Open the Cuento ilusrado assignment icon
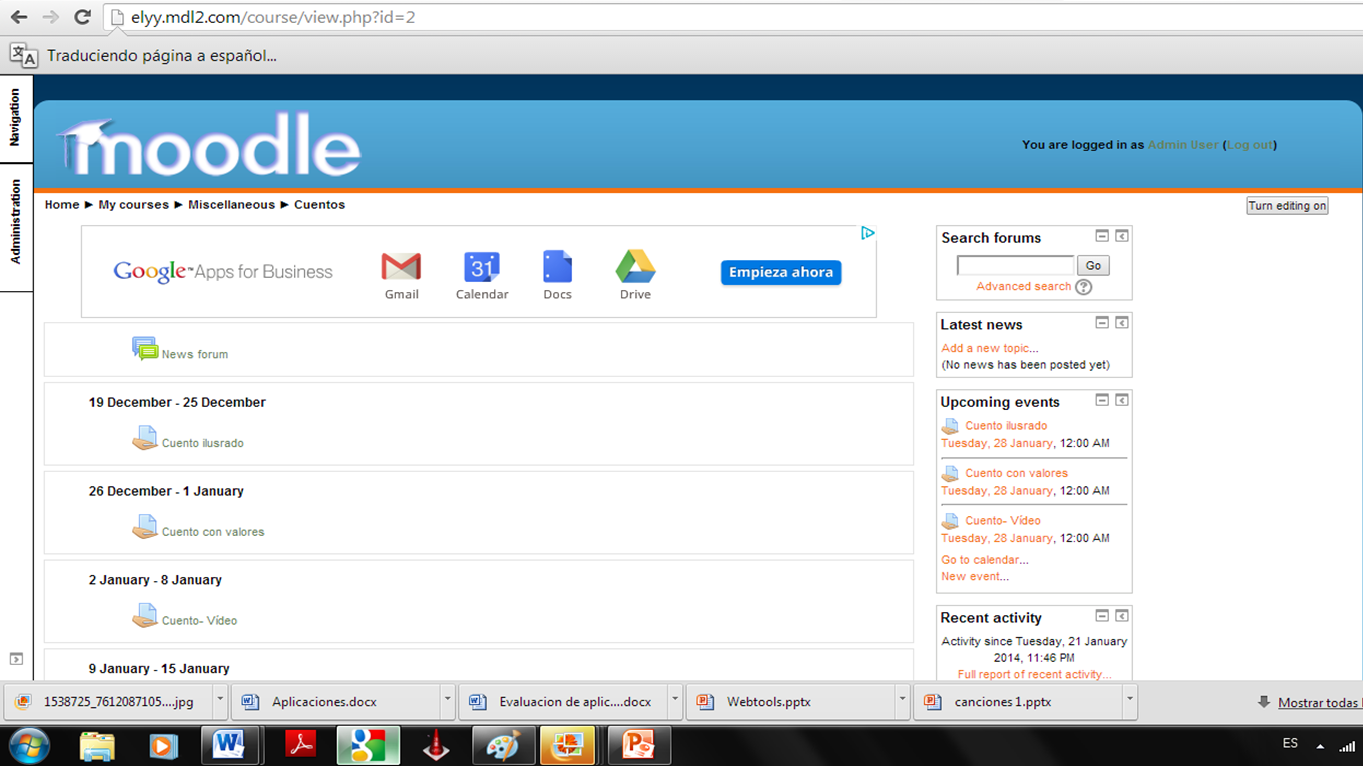1363x766 pixels. pos(145,438)
